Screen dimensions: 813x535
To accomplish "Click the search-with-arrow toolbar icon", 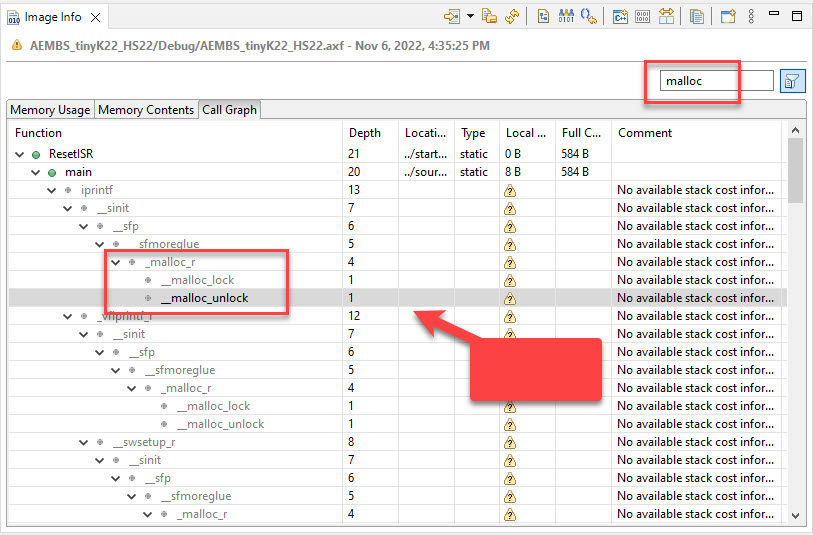I will click(x=590, y=16).
